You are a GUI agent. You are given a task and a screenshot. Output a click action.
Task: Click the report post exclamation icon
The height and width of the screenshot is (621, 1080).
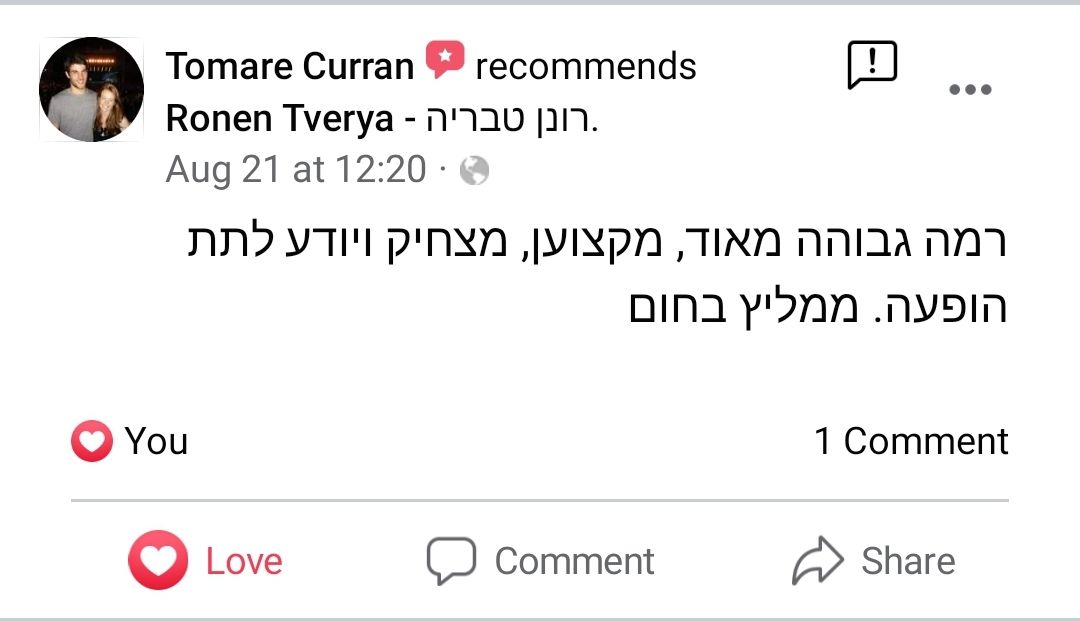pyautogui.click(x=872, y=66)
